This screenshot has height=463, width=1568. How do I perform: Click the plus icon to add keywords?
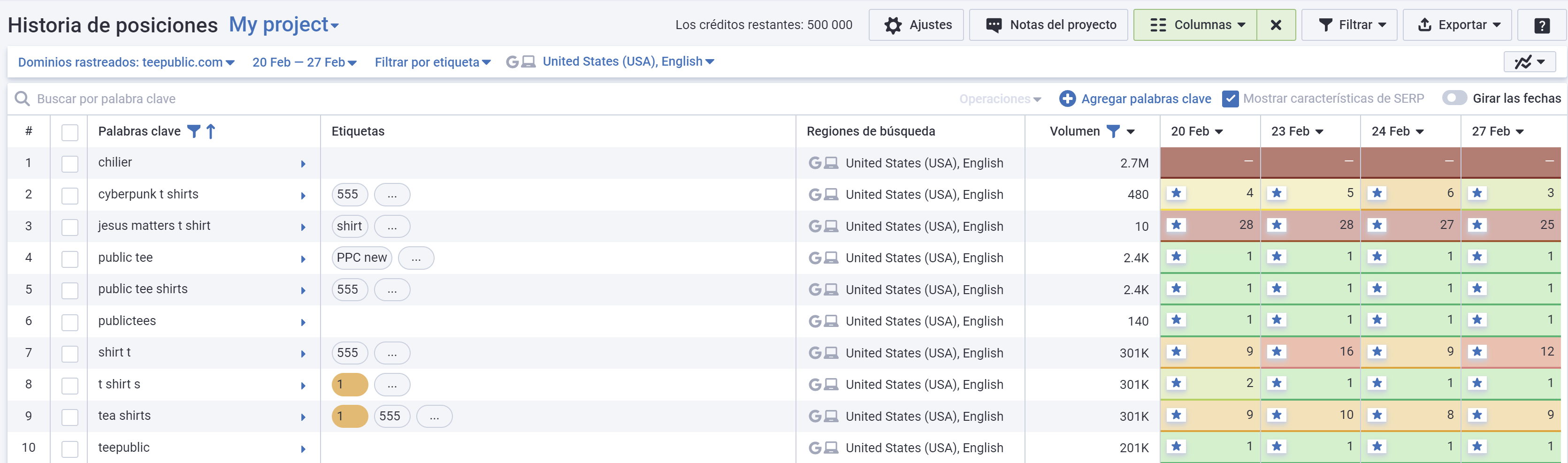(x=1067, y=99)
